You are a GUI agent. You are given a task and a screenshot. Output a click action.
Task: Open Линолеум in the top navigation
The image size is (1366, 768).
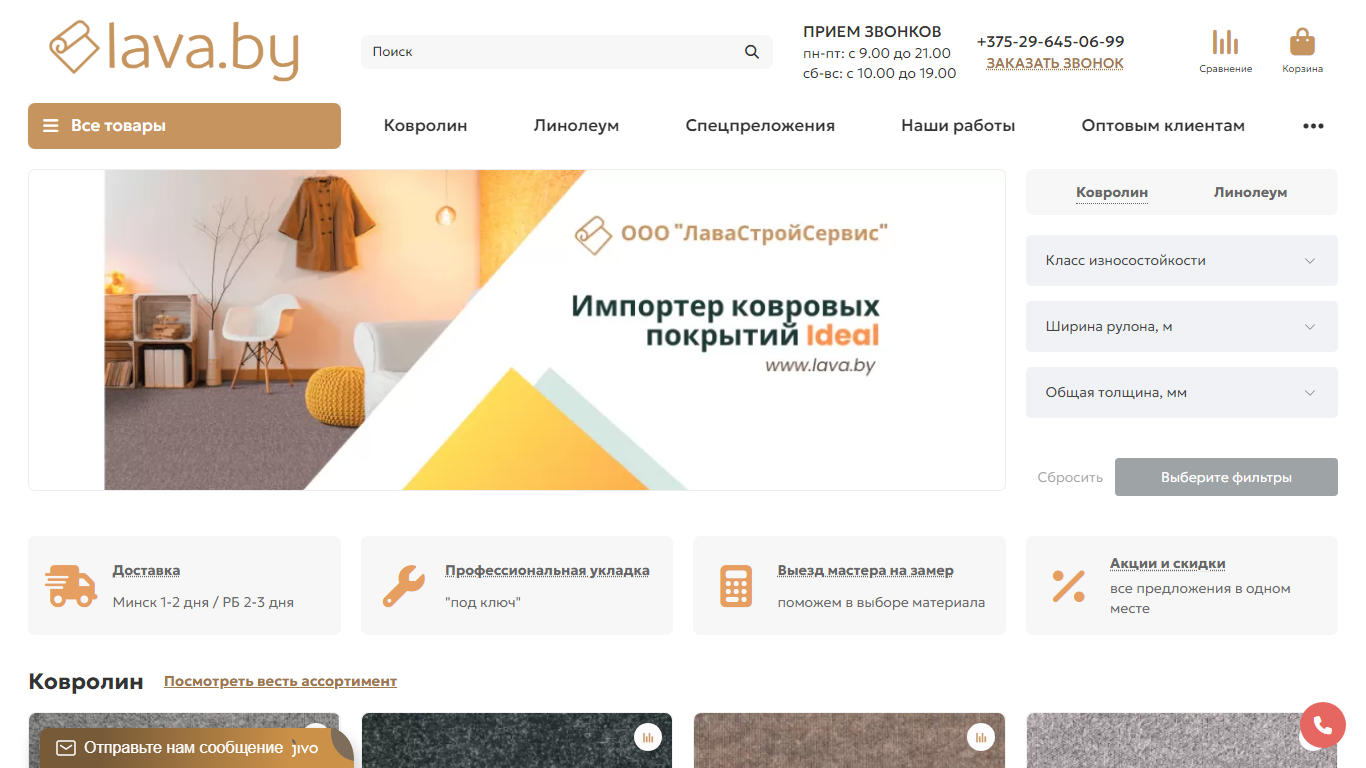tap(576, 126)
